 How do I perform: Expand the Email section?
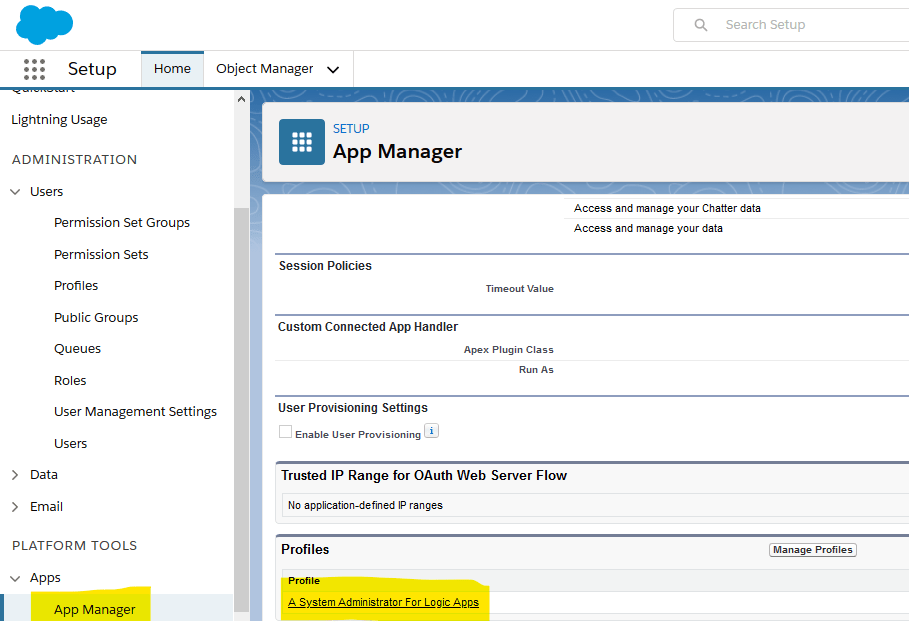click(x=15, y=507)
